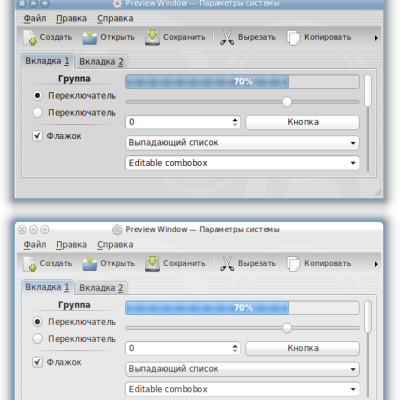
Task: Open the Правка menu in the lower window
Action: (71, 244)
